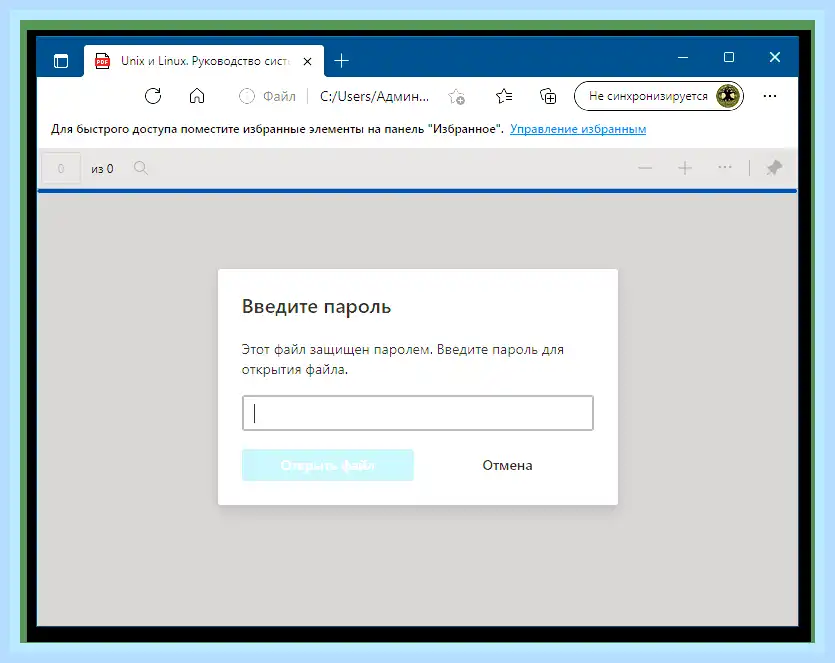Viewport: 835px width, 663px height.
Task: Add this page to favorites star
Action: (x=456, y=97)
